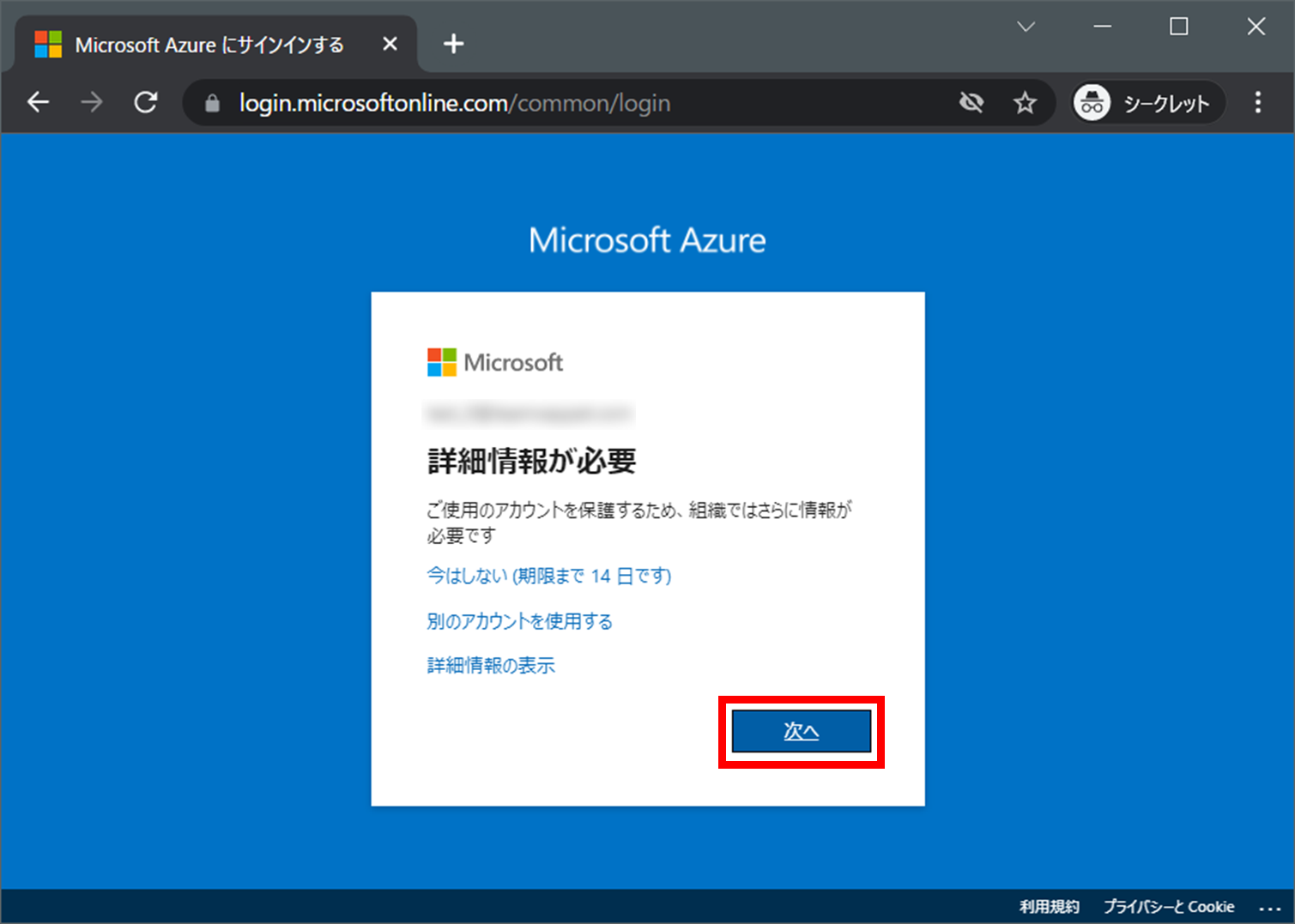The height and width of the screenshot is (924, 1295).
Task: Open プライバシーと Cookie footer link
Action: pyautogui.click(x=1168, y=907)
